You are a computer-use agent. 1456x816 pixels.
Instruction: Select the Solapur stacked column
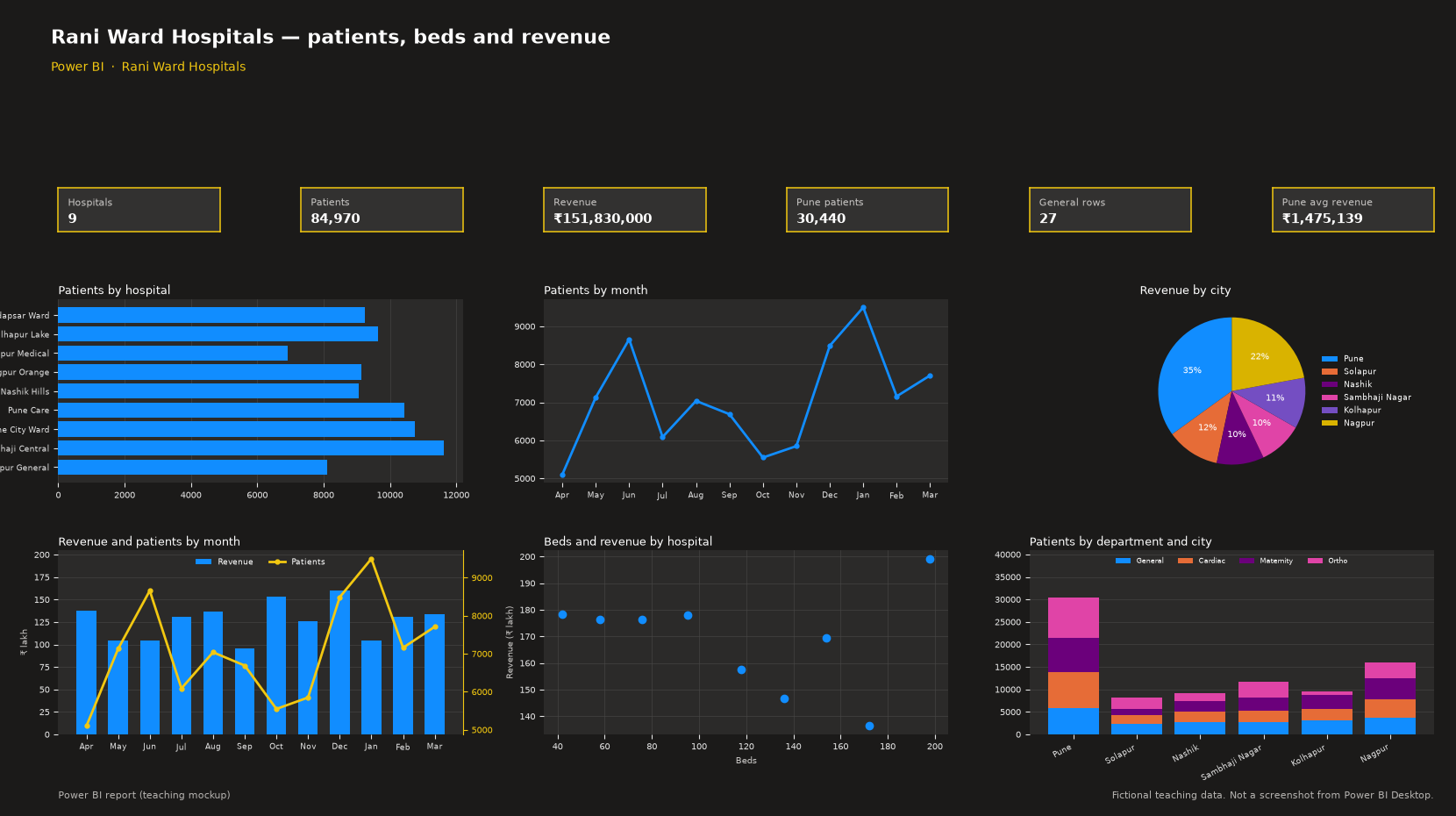(1137, 716)
